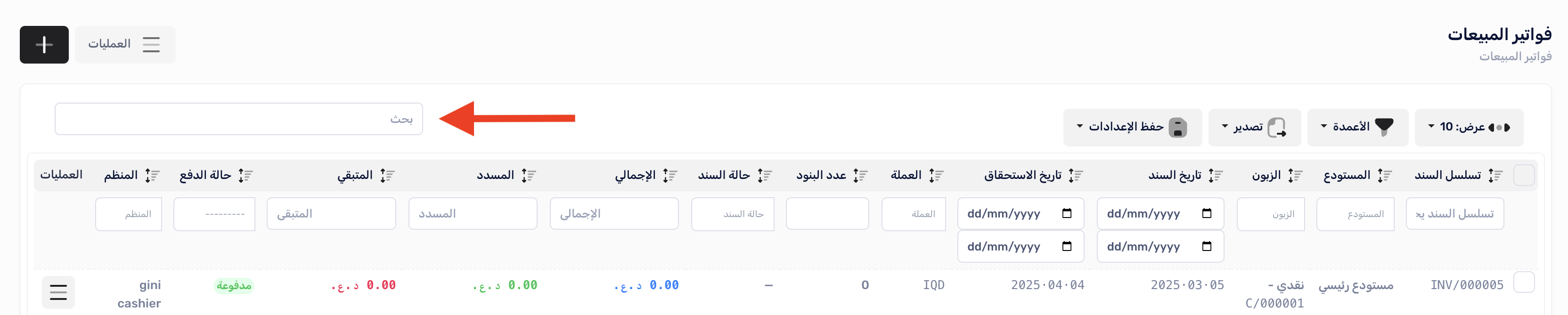1568x315 pixels.
Task: Toggle the select-all checkbox in table header
Action: 1524,175
